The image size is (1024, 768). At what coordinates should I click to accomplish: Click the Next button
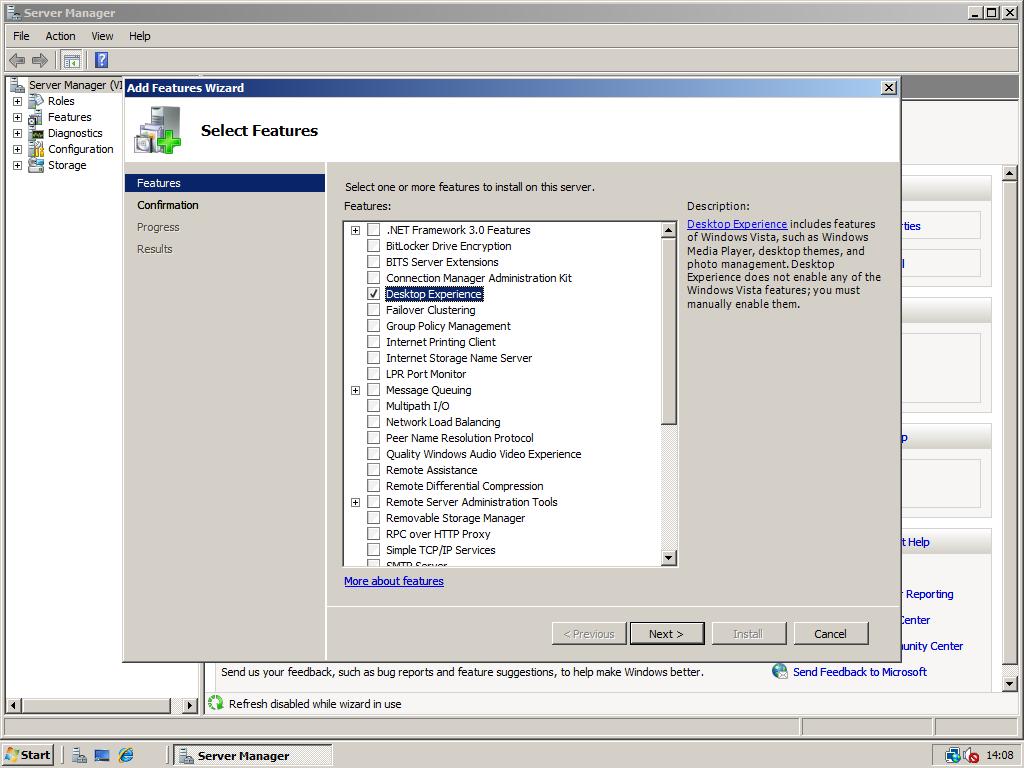(667, 633)
